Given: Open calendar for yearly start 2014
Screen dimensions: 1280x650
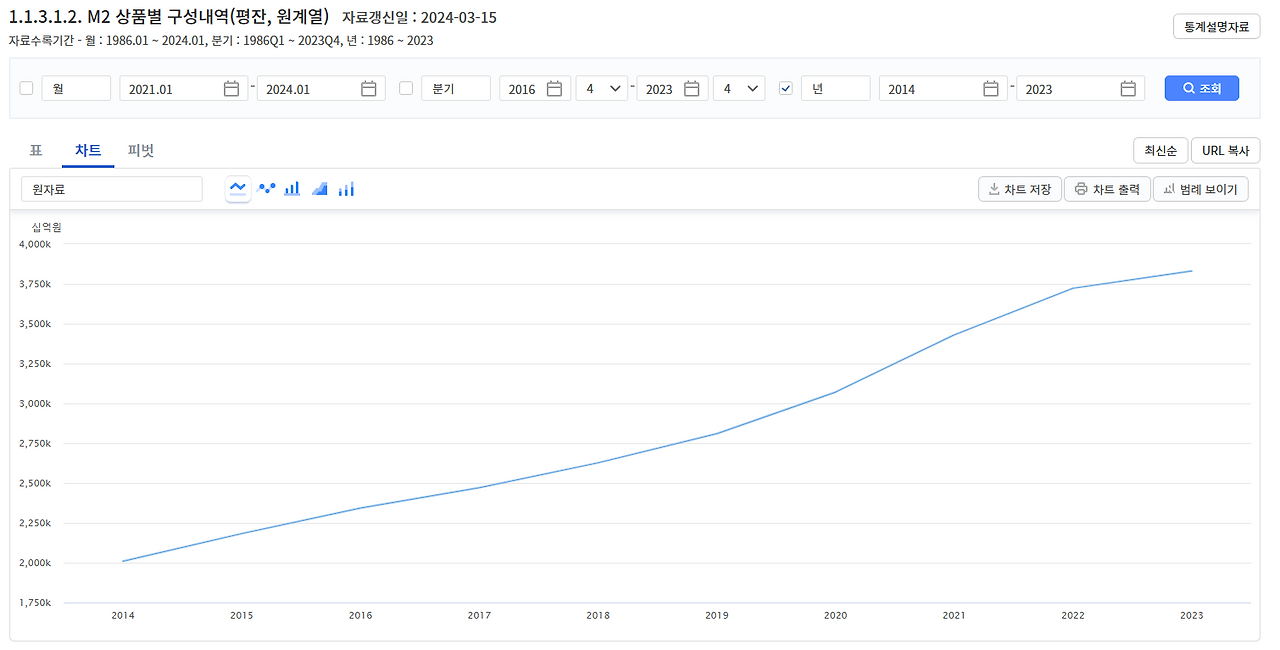Looking at the screenshot, I should (990, 89).
